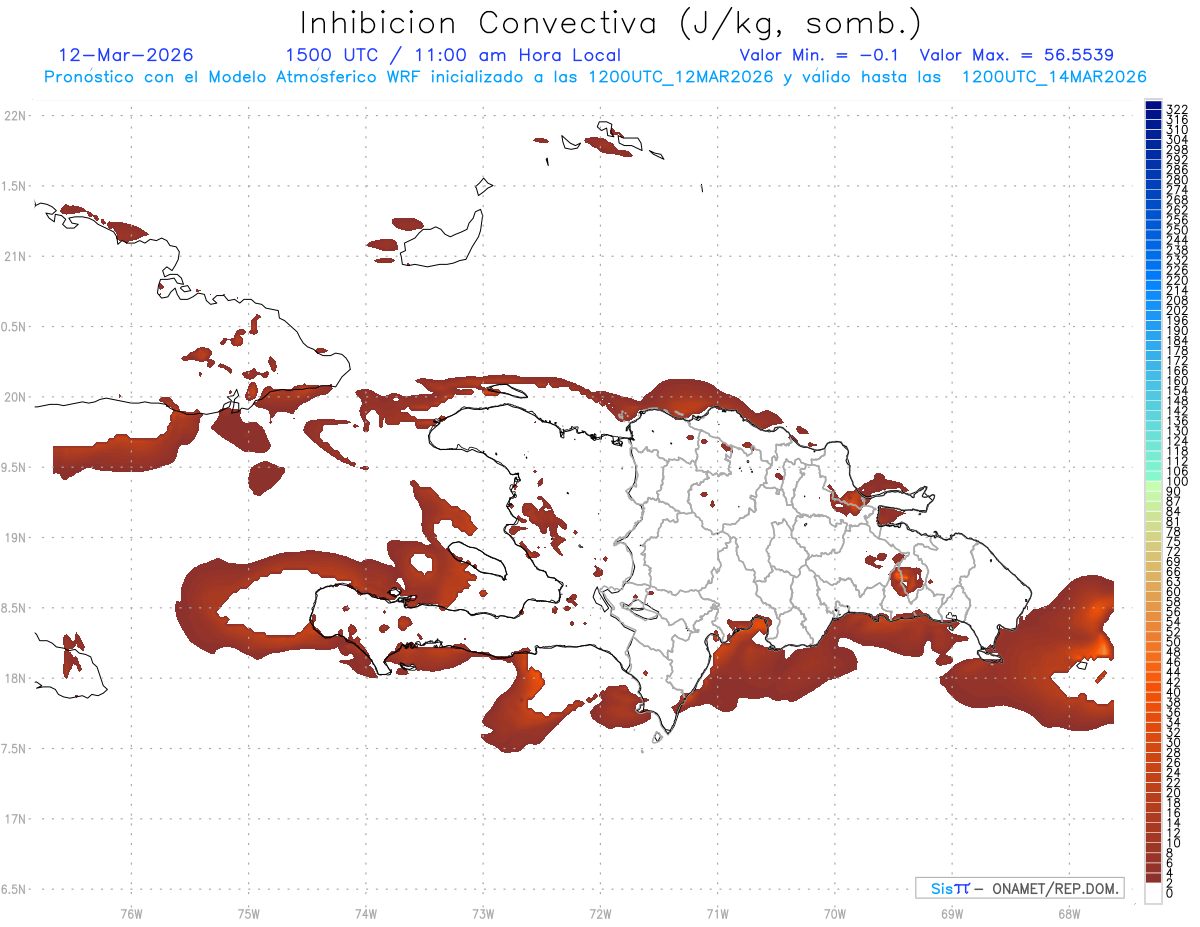Click the '19N' latitude label
Viewport: 1200px width, 927px height.
coord(17,538)
